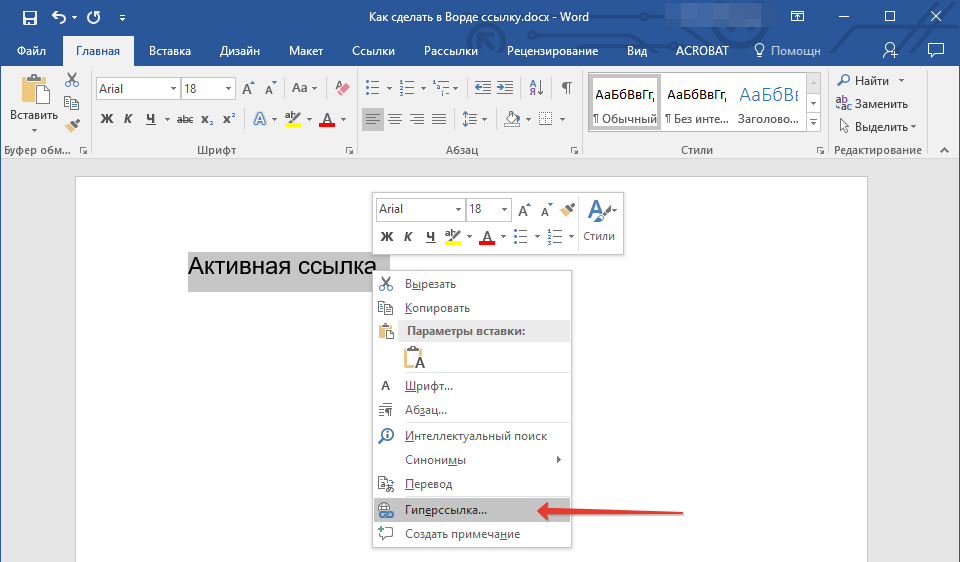Open the Arial font name dropdown in ribbon
Viewport: 960px width, 562px height.
(174, 89)
